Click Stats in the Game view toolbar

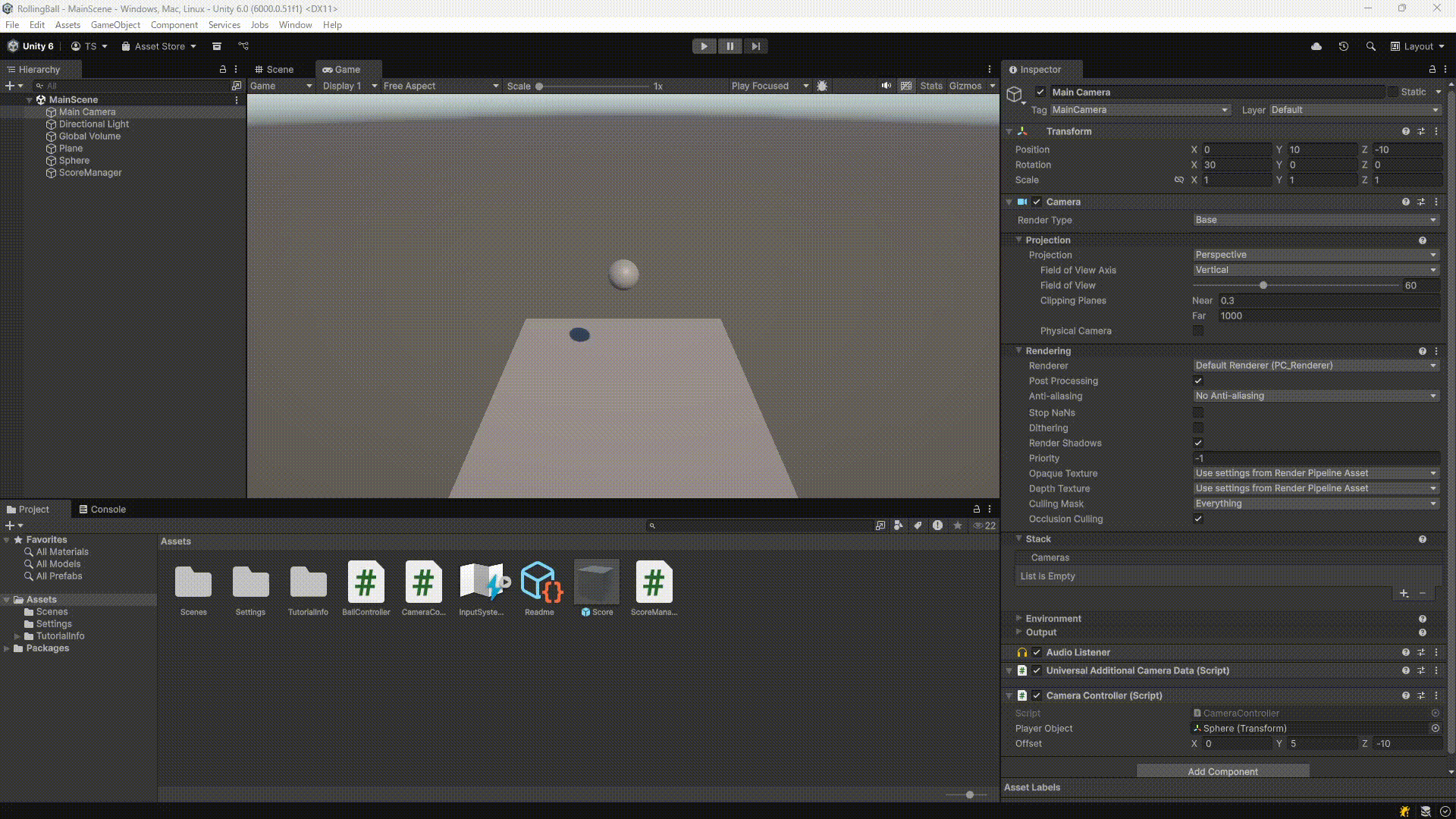(x=931, y=86)
